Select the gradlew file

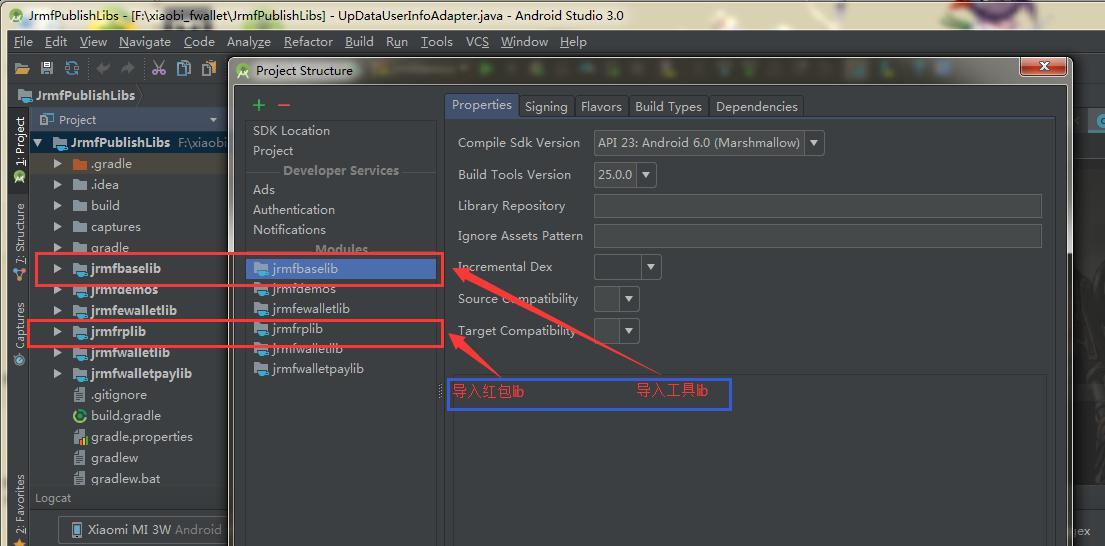114,458
